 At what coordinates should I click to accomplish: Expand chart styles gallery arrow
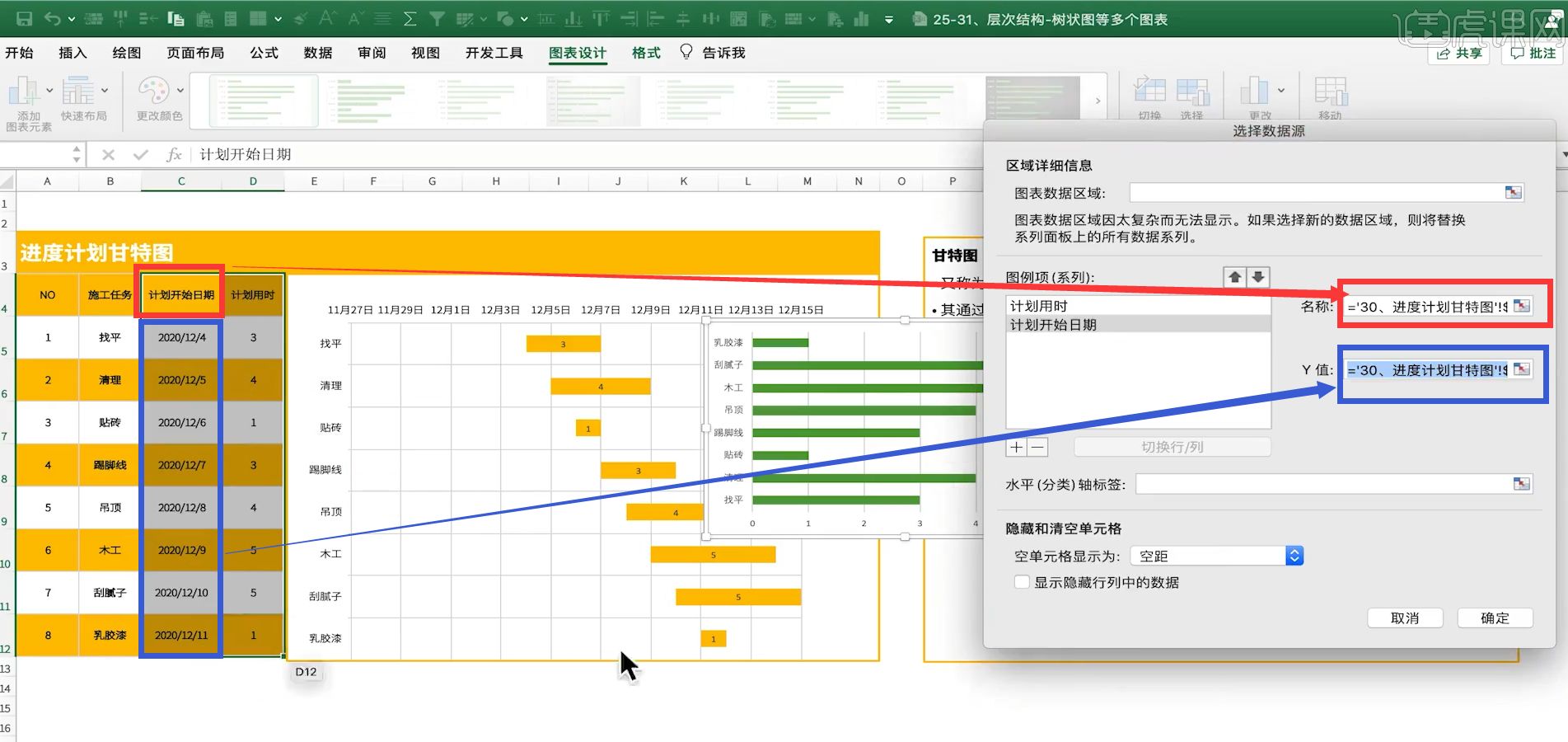1098,101
